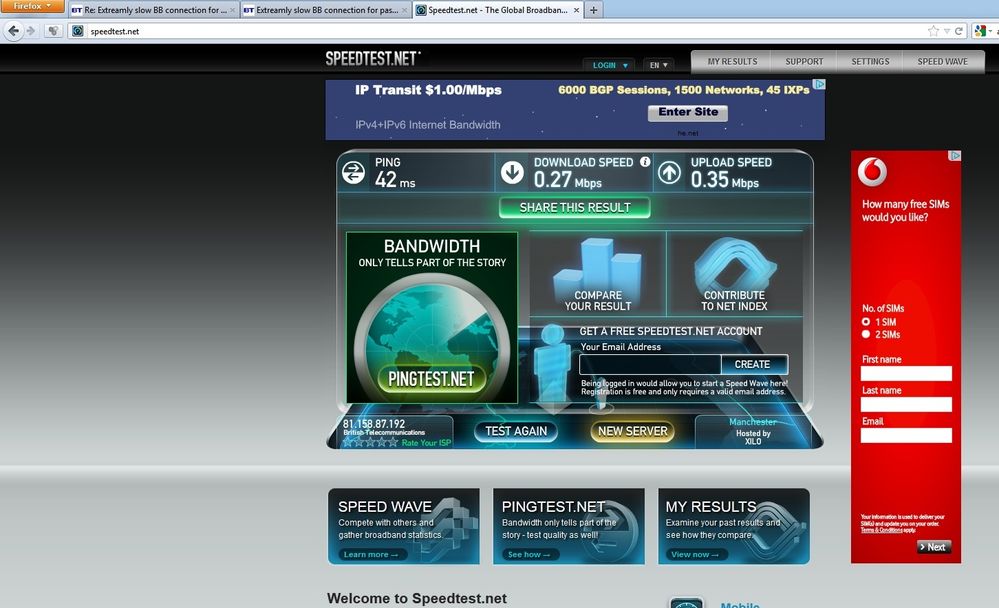Click the PINGTEST.NET button on the globe
This screenshot has width=999, height=608.
pyautogui.click(x=431, y=379)
